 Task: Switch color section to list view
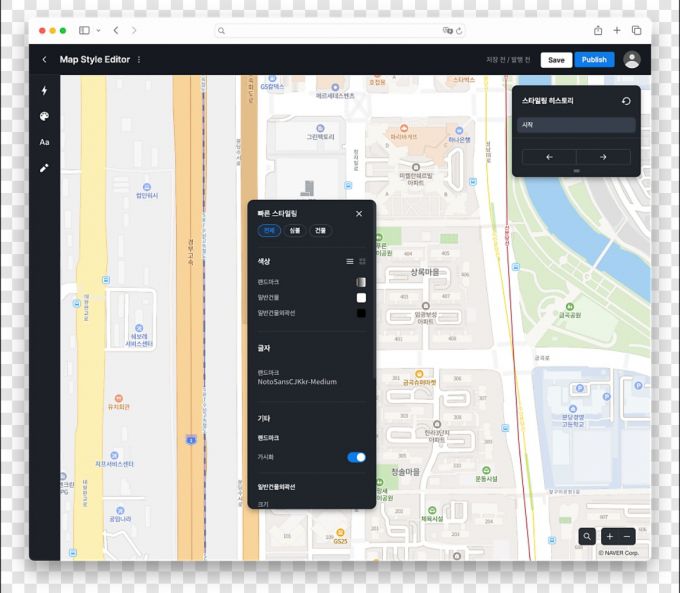coord(349,261)
